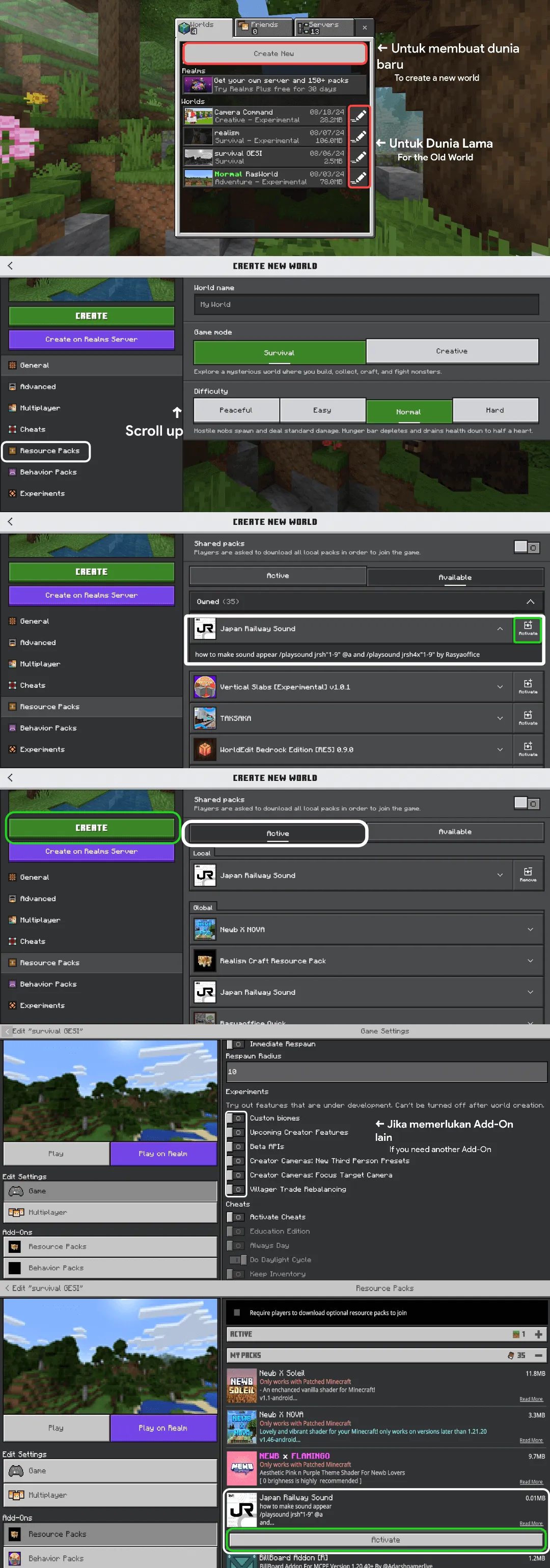Click the WorldEdit Bedrock Edition pack icon

pyautogui.click(x=205, y=749)
